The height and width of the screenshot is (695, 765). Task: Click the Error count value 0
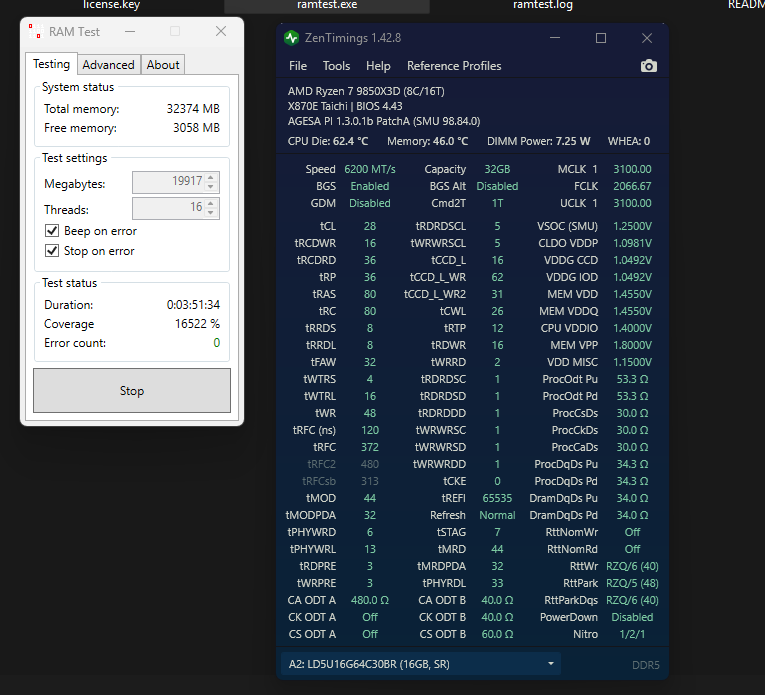pos(217,343)
